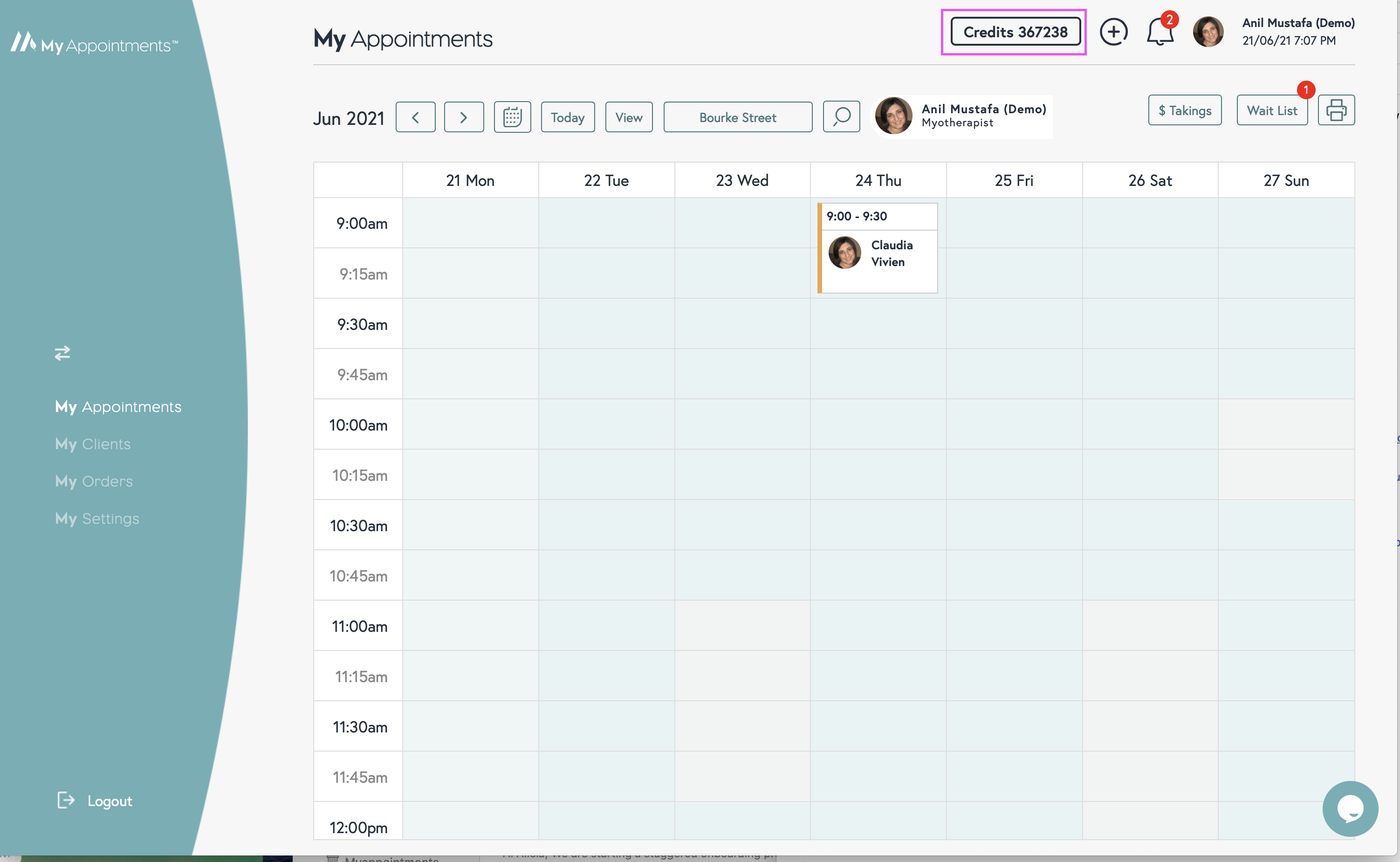Open My Orders in sidebar
The height and width of the screenshot is (862, 1400).
94,480
